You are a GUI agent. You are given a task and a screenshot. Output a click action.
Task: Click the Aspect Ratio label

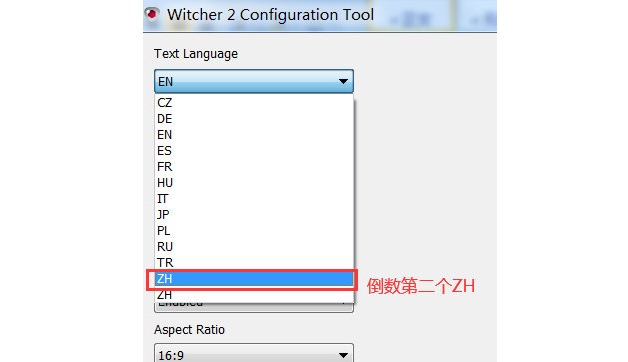pos(189,330)
